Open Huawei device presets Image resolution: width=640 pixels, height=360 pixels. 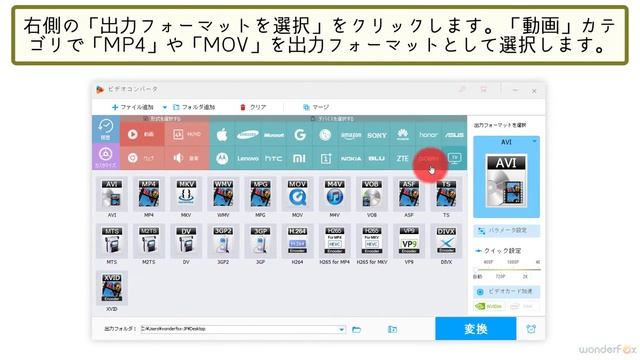pos(402,135)
